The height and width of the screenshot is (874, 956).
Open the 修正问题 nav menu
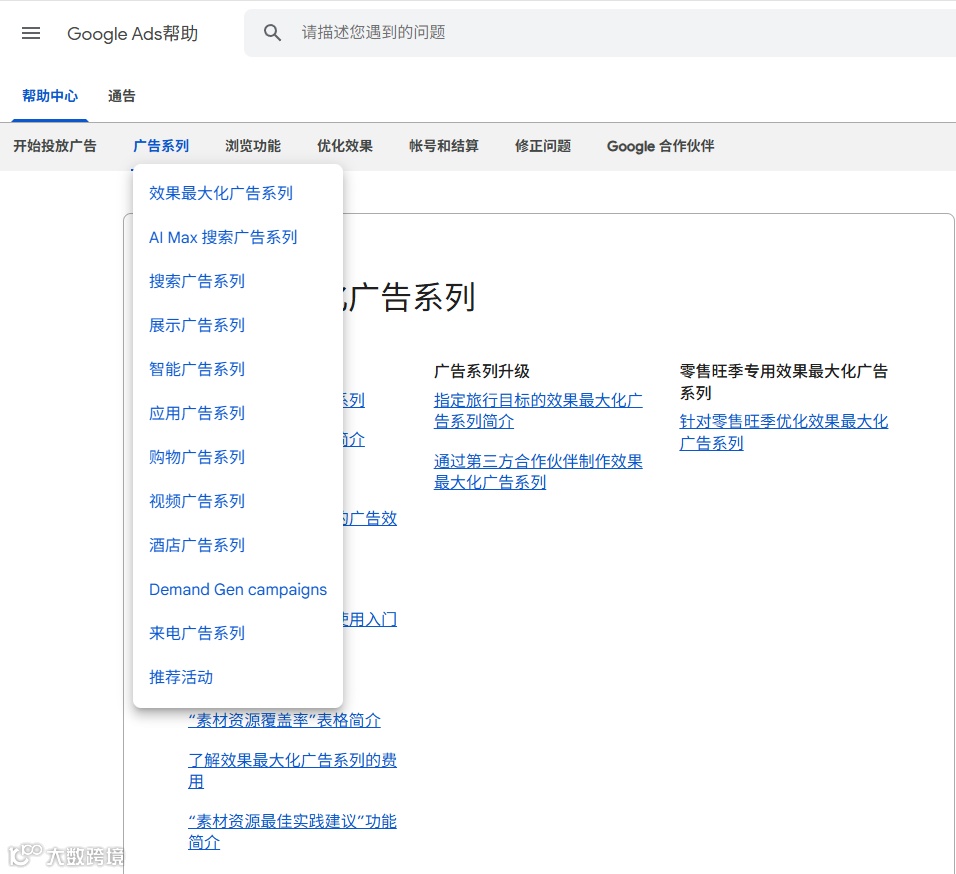tap(543, 146)
